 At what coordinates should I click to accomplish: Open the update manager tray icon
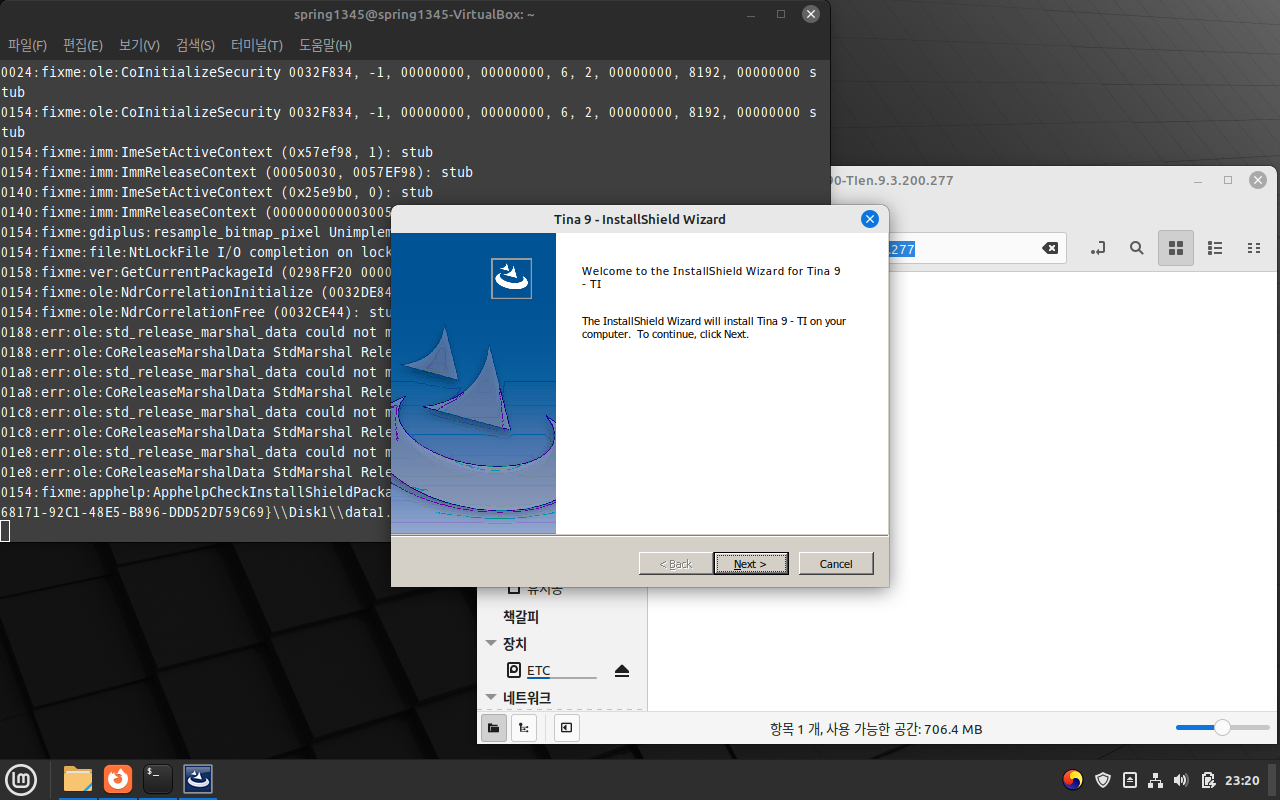(x=1130, y=780)
